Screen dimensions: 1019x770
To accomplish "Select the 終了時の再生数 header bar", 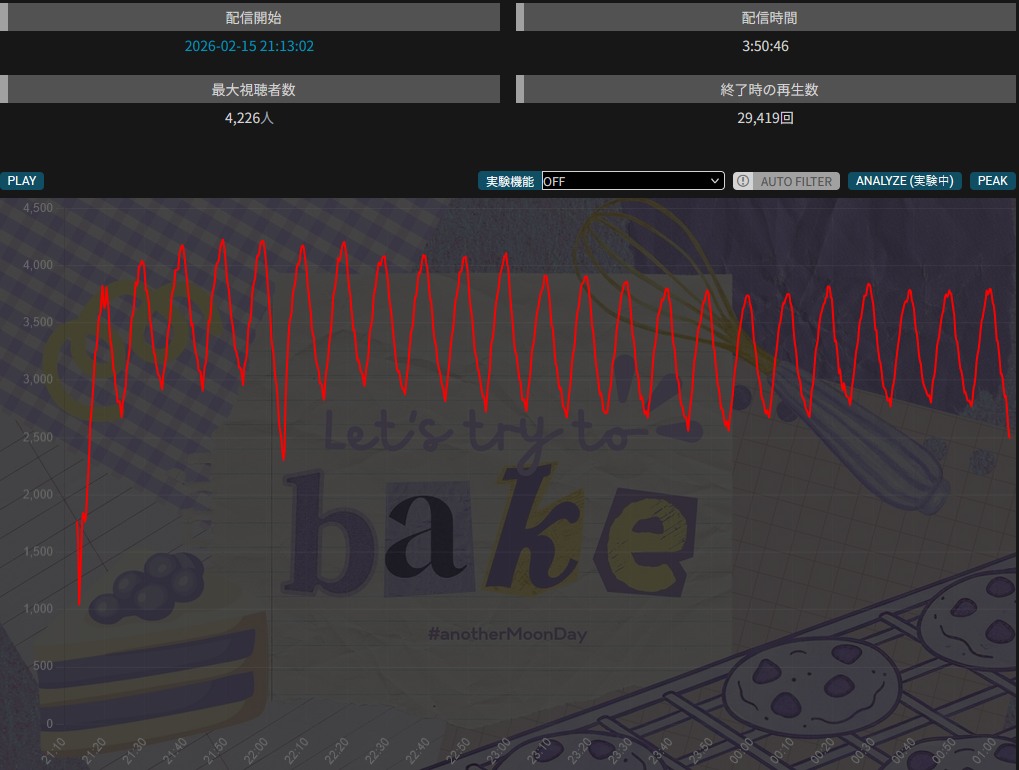I will click(x=766, y=89).
